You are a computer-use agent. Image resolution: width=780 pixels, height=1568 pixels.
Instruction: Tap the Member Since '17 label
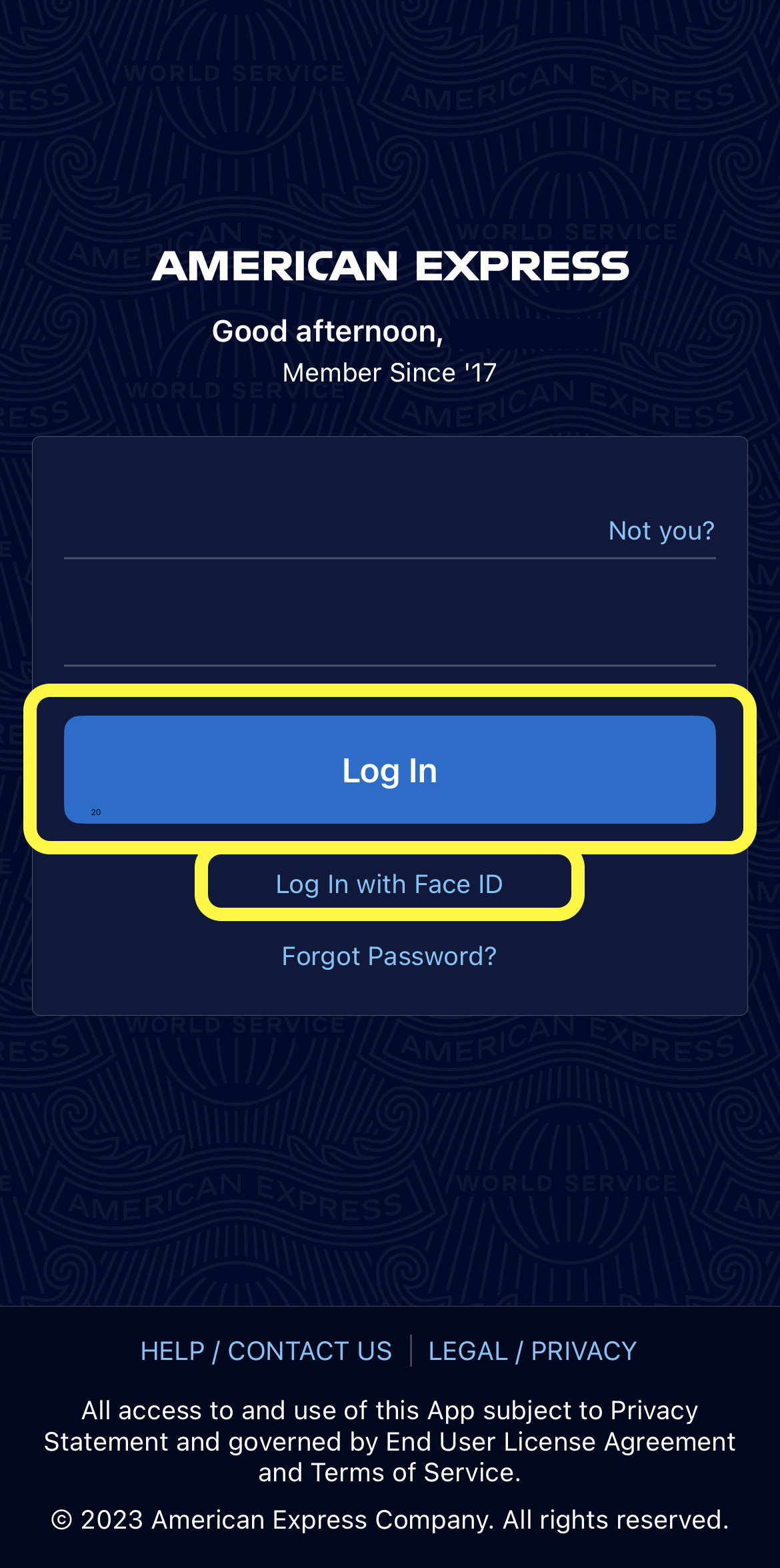pos(390,373)
